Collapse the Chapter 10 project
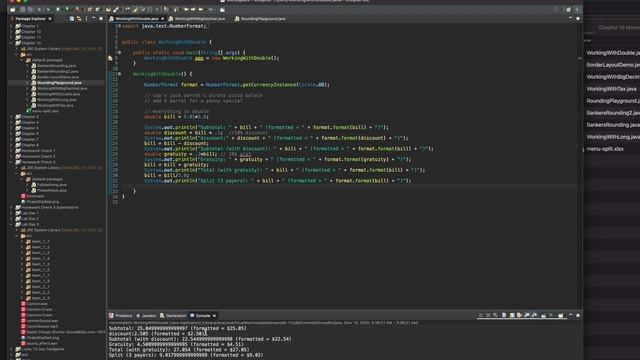640x360 pixels. (x=11, y=43)
